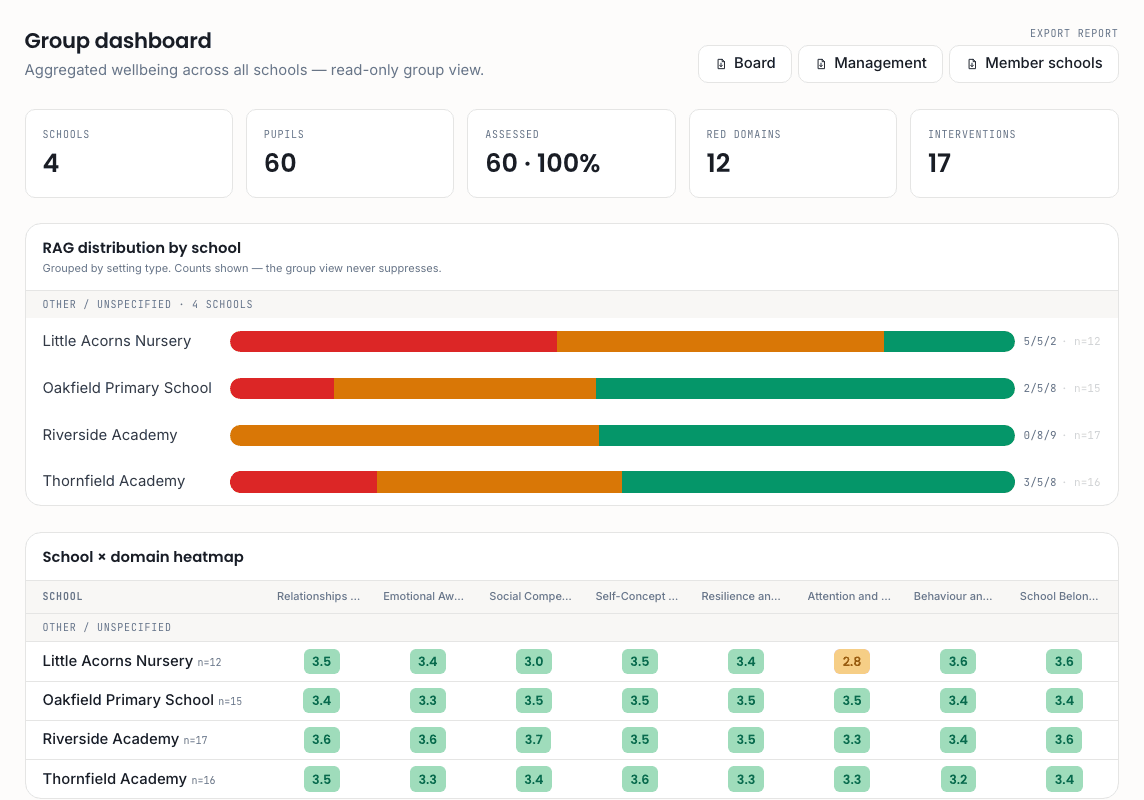
Task: Export the Member schools report
Action: tap(1034, 64)
